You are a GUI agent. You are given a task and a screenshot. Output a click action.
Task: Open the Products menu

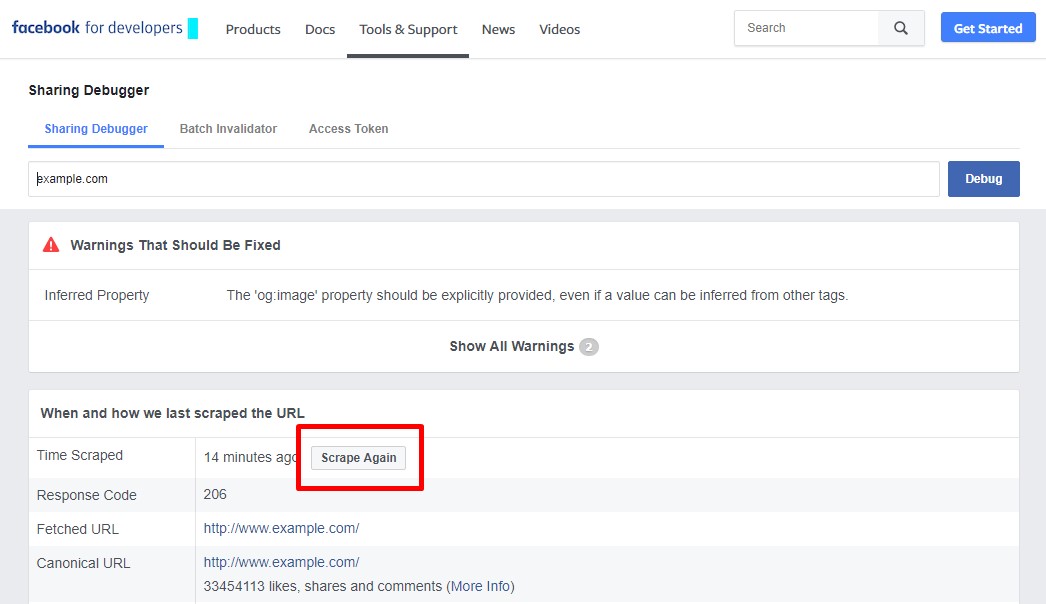[x=253, y=29]
